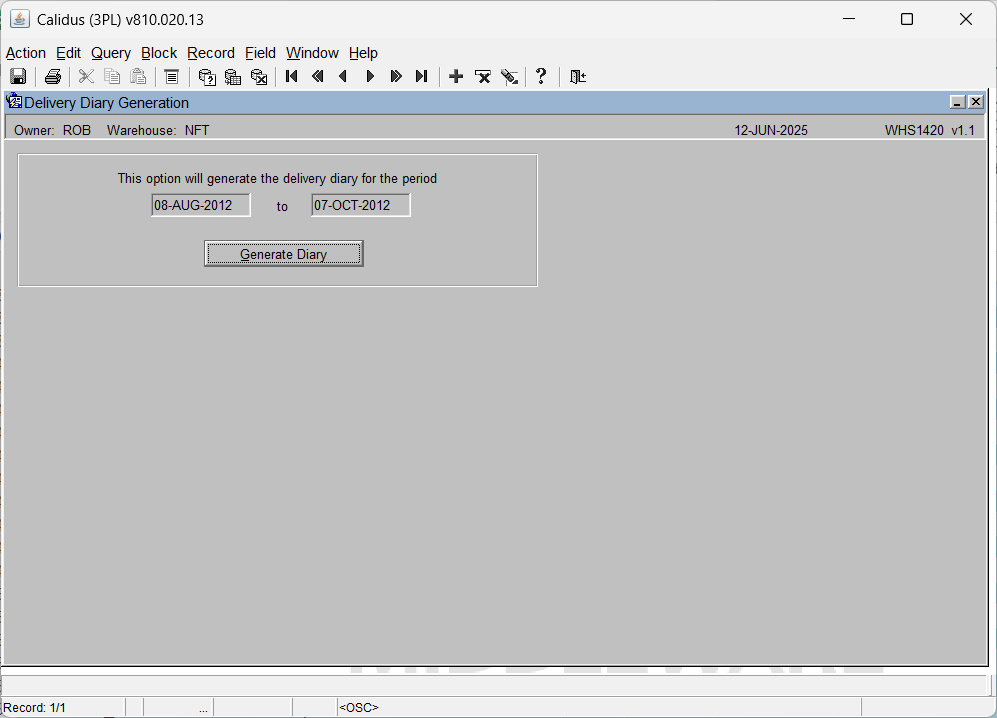Click the Enter Query database icon

pyautogui.click(x=207, y=77)
